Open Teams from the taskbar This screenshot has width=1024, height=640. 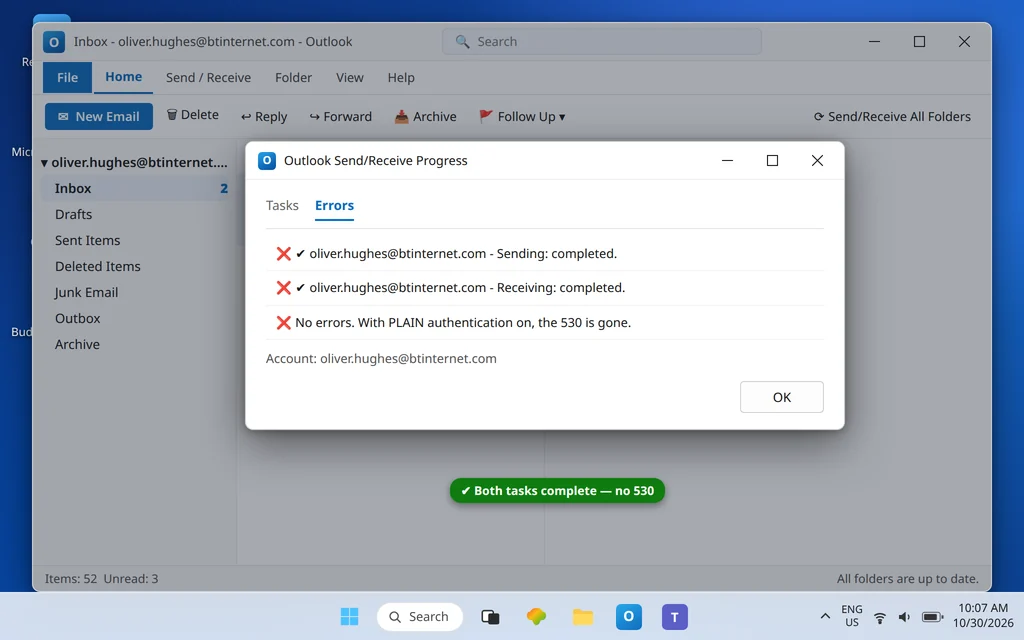pos(675,616)
